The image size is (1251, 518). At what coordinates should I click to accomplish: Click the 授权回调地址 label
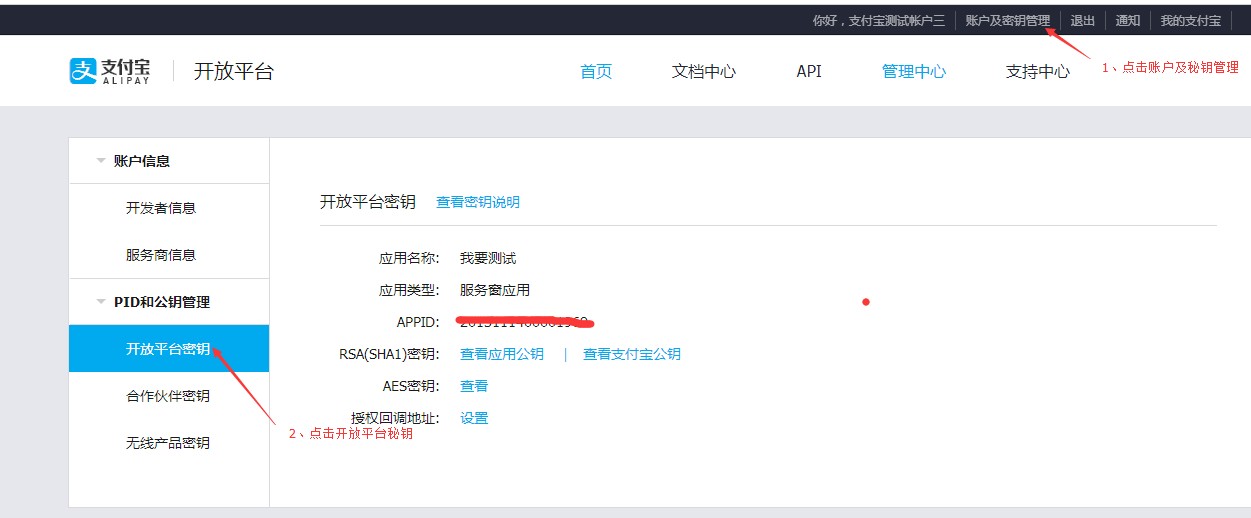[x=395, y=418]
